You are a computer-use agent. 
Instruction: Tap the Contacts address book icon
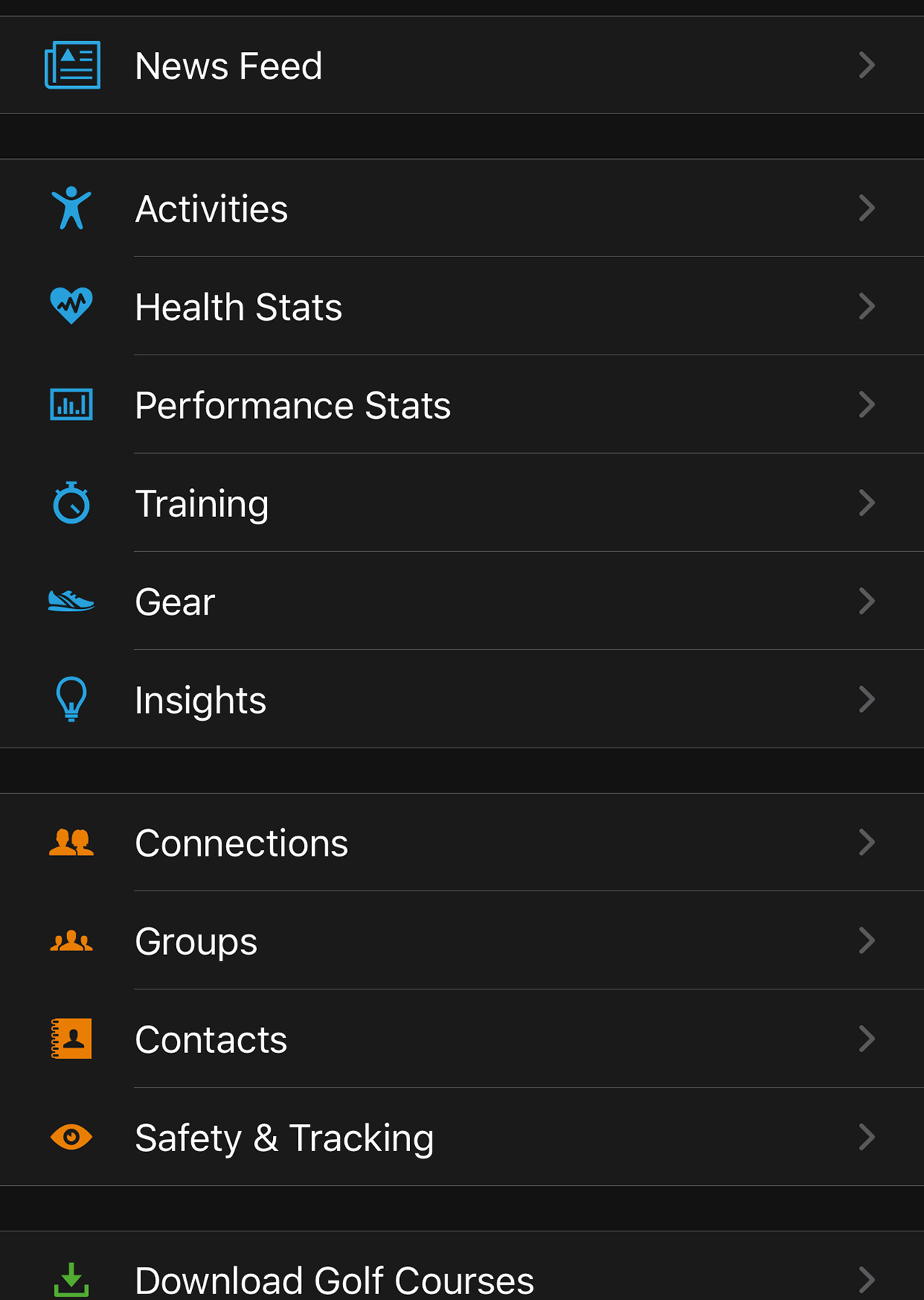tap(71, 1039)
